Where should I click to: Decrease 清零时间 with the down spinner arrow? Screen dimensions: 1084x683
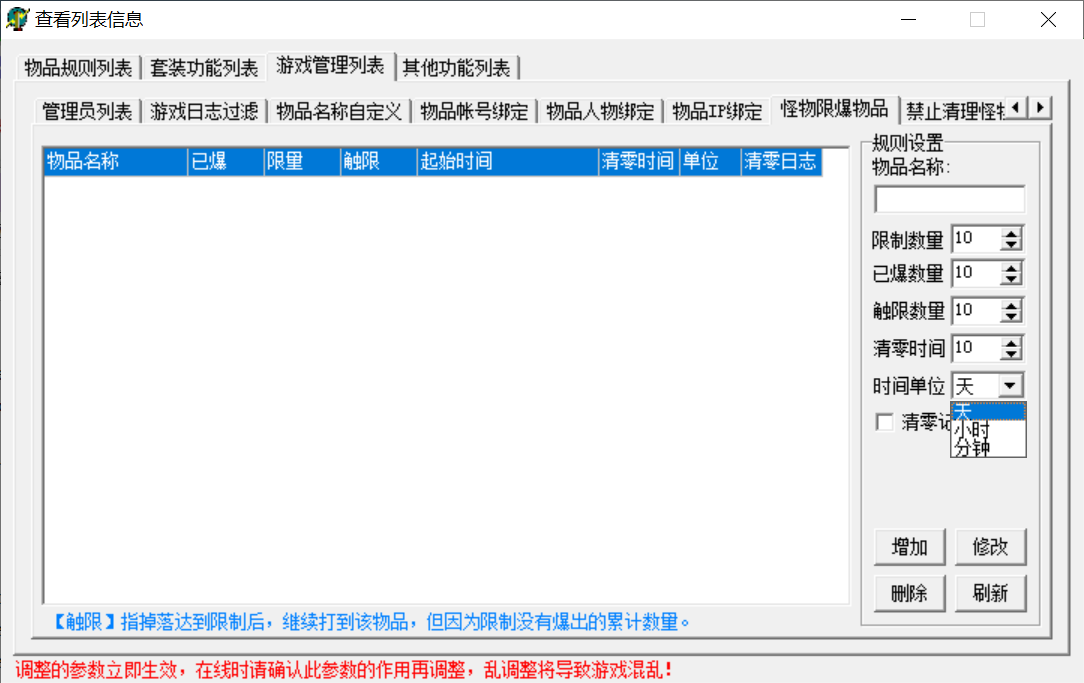tap(1012, 354)
